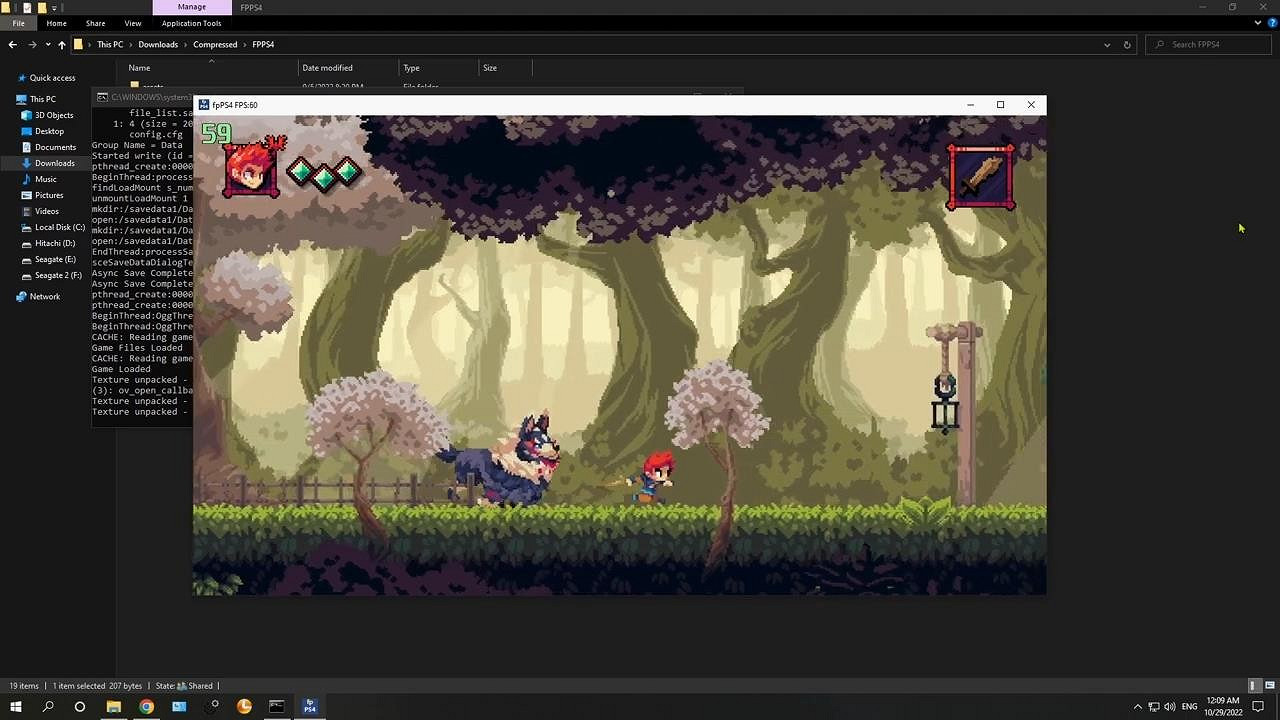Select Seagate (E:) drive in sidebar
The height and width of the screenshot is (720, 1280).
[x=55, y=259]
